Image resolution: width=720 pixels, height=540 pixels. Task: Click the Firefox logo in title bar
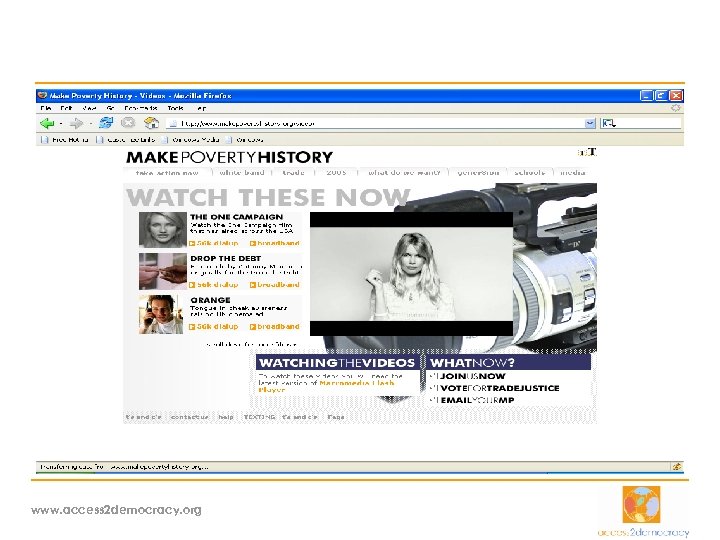pyautogui.click(x=42, y=96)
